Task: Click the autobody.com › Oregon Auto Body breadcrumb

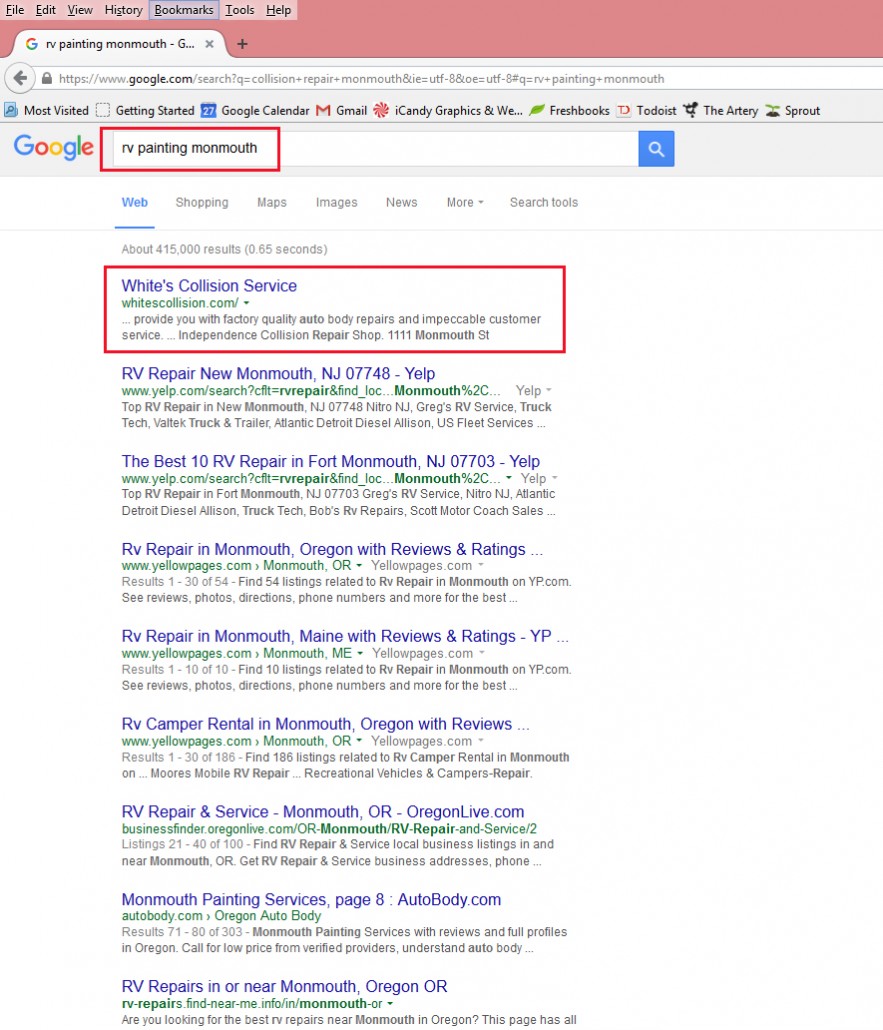Action: (x=221, y=916)
